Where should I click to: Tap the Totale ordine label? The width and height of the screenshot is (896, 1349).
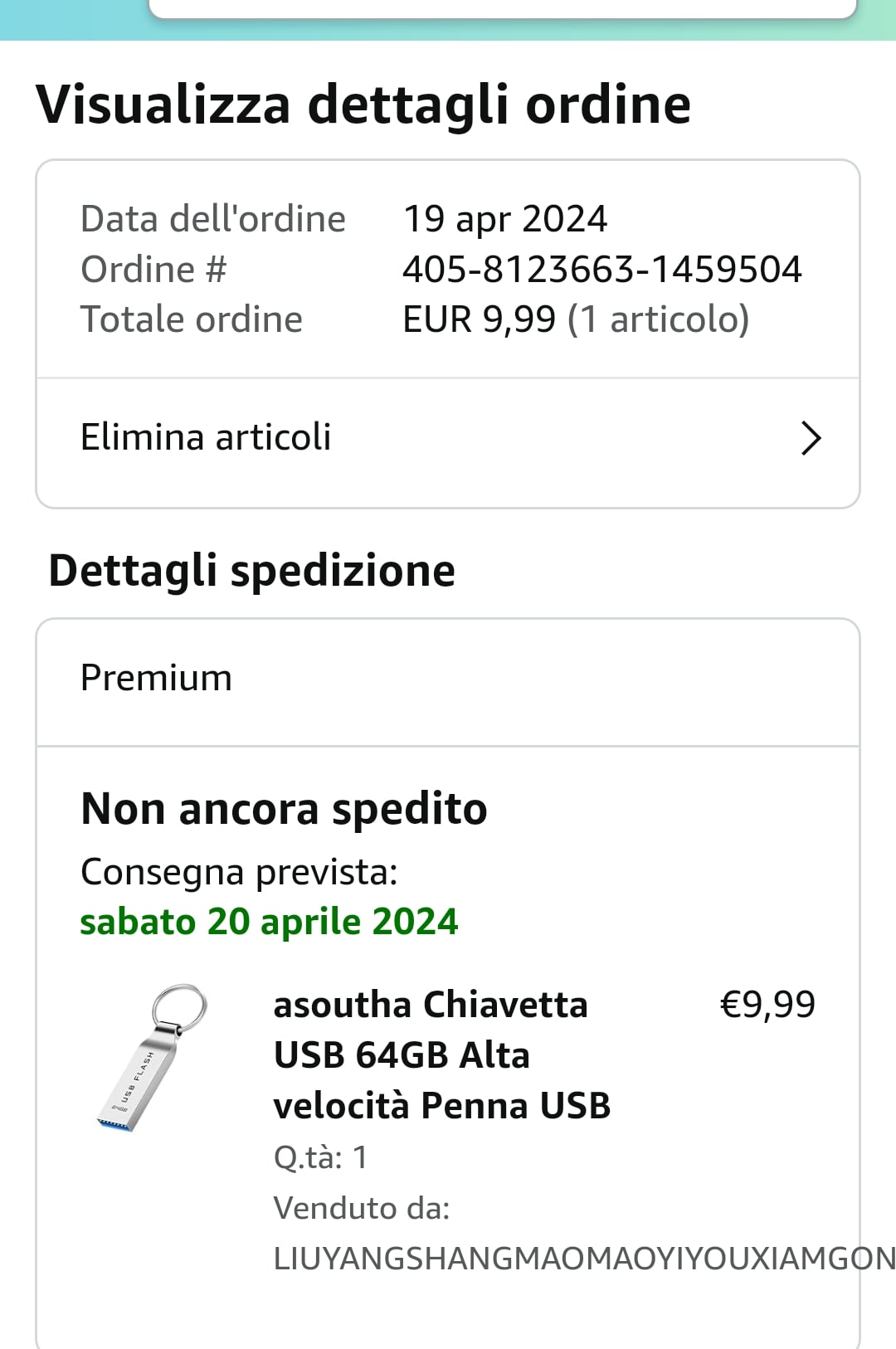(192, 319)
